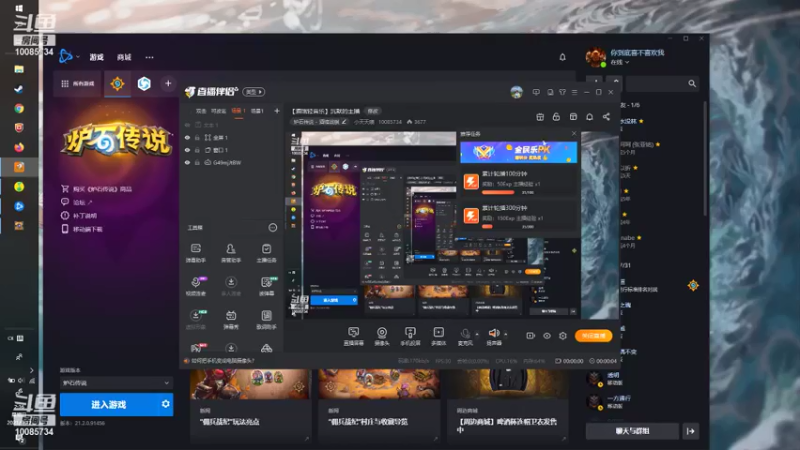
Task: Open the 游戏 tab in Battle.net
Action: click(96, 57)
